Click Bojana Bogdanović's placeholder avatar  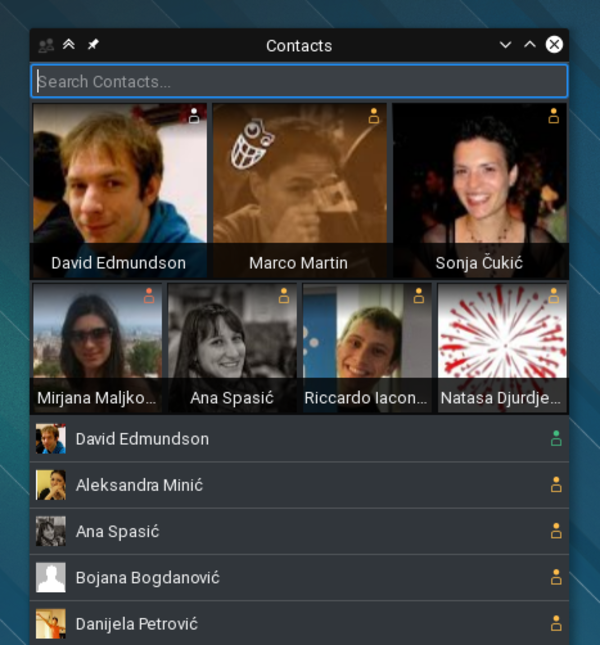(51, 578)
